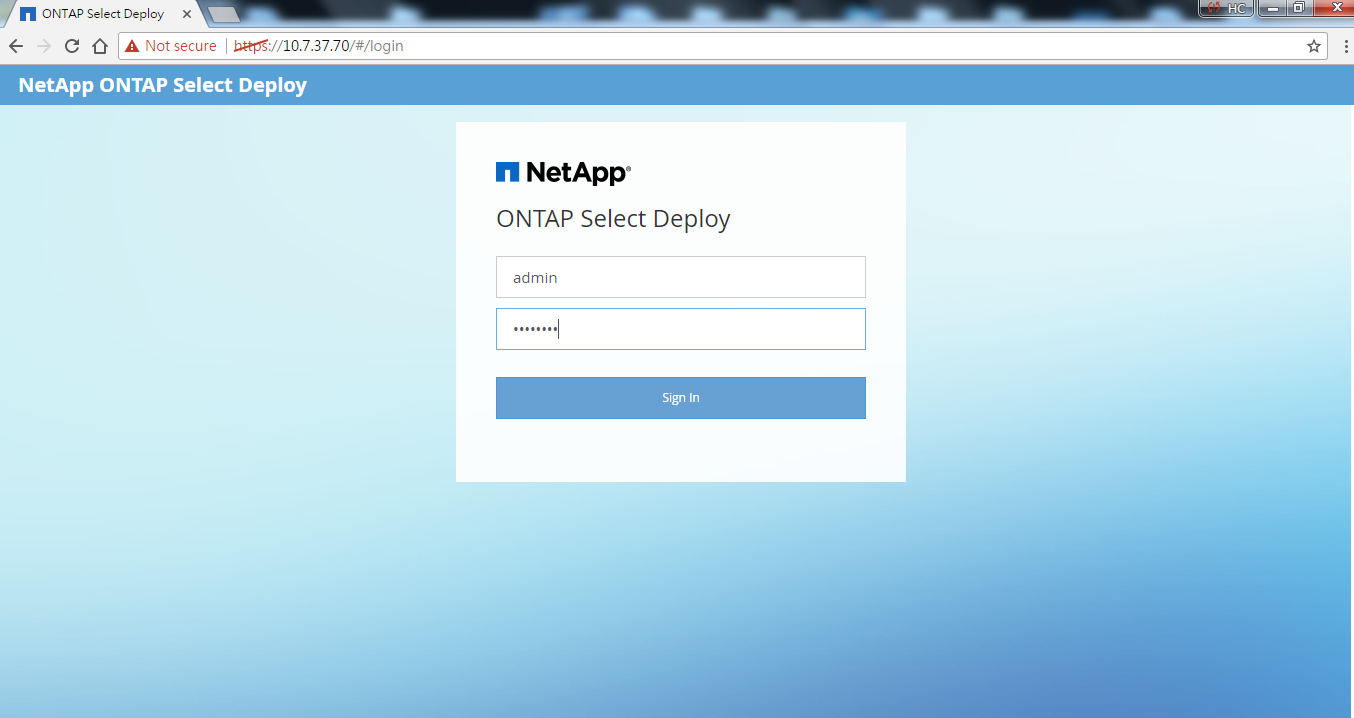Screen dimensions: 1354x718
Task: Go to the browser Home page
Action: [x=100, y=46]
